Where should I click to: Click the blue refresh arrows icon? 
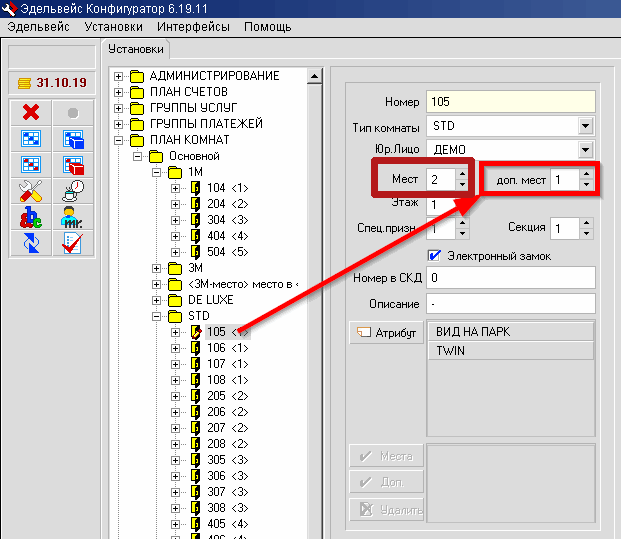(x=30, y=242)
